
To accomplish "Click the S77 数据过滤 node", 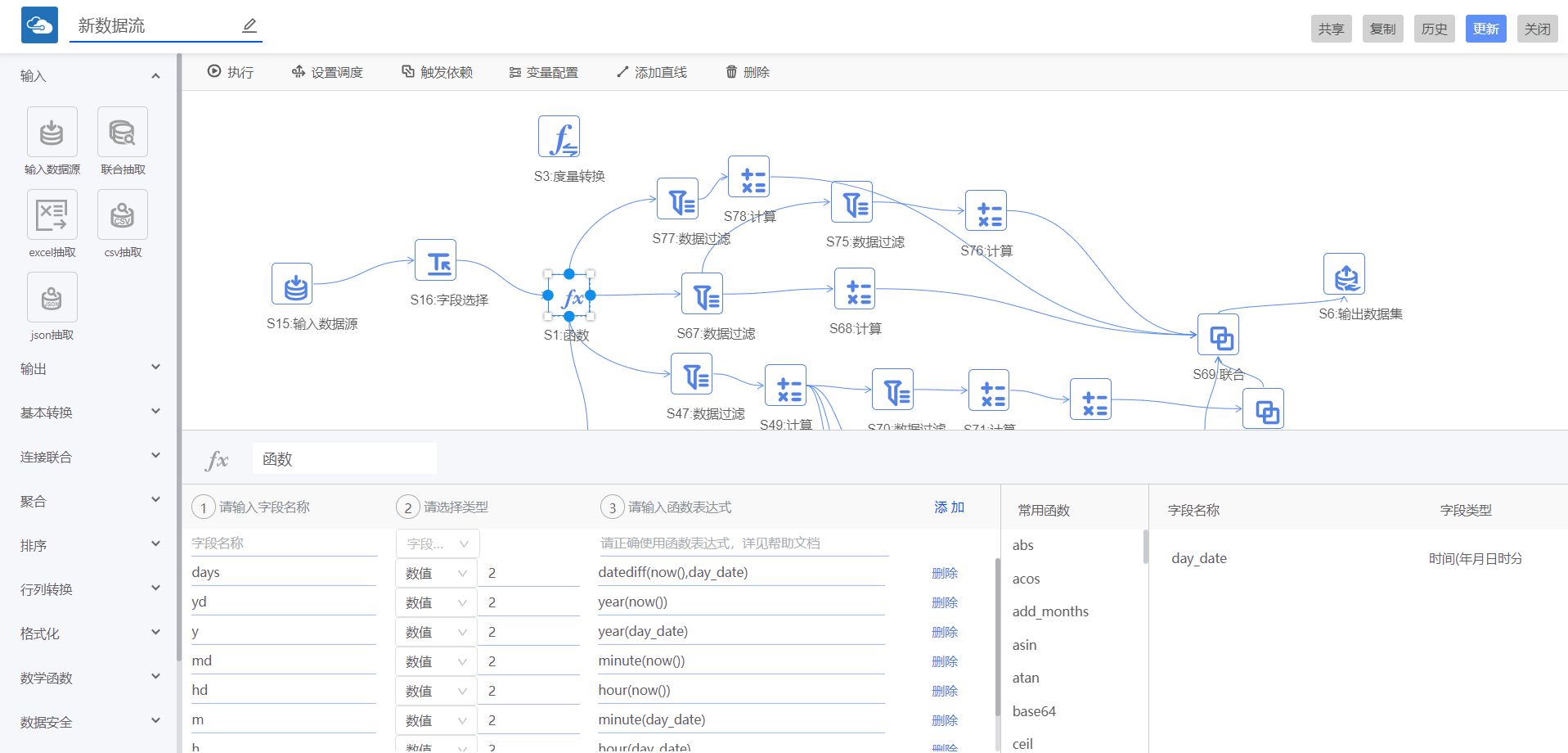I will [678, 199].
